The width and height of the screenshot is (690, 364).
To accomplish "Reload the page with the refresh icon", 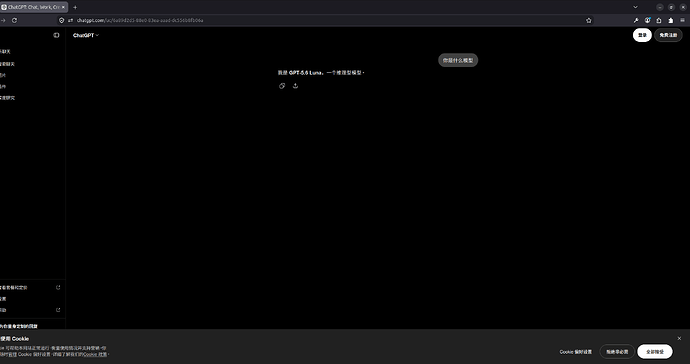I will pyautogui.click(x=15, y=20).
